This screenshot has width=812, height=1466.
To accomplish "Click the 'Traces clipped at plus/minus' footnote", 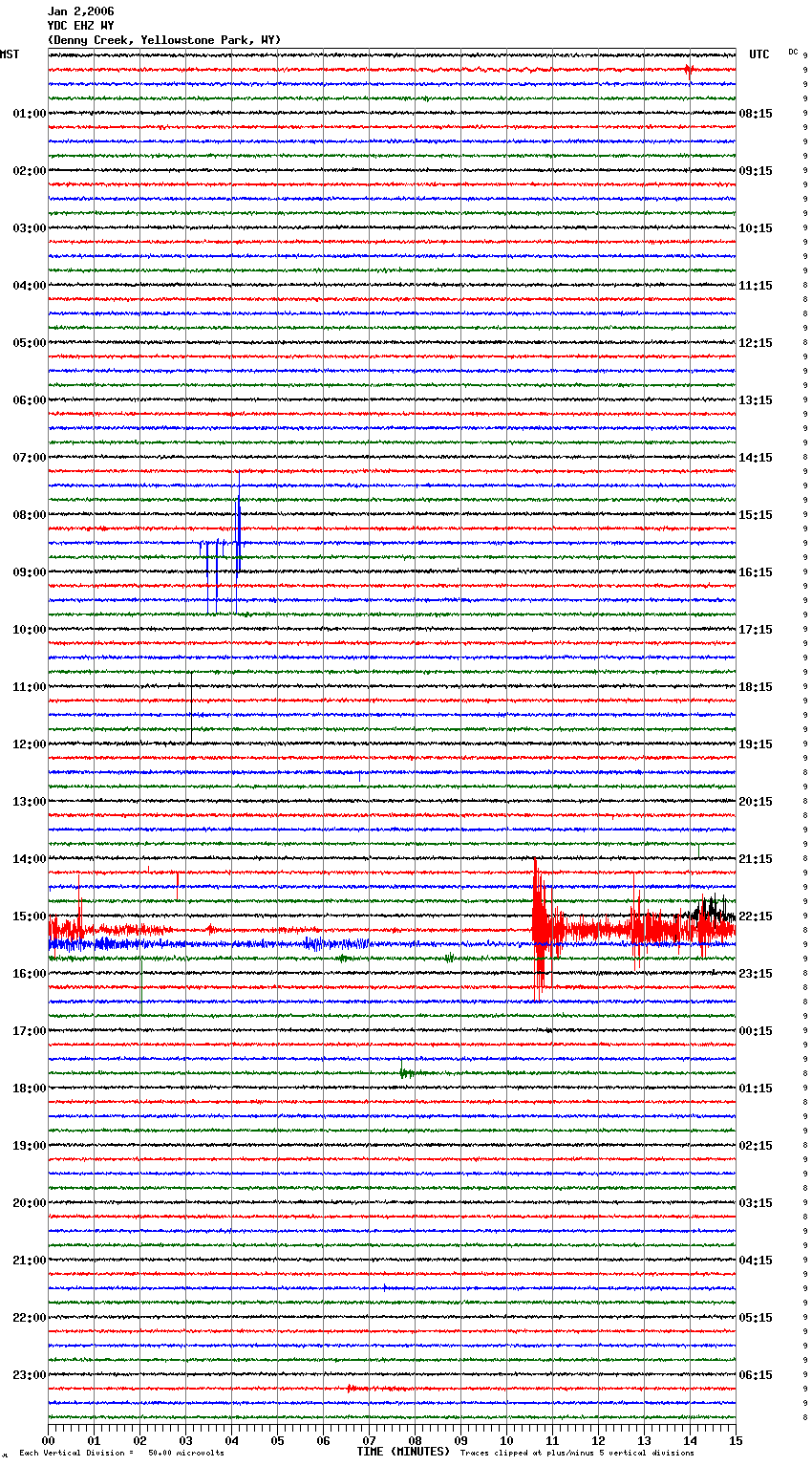I will [x=577, y=1454].
